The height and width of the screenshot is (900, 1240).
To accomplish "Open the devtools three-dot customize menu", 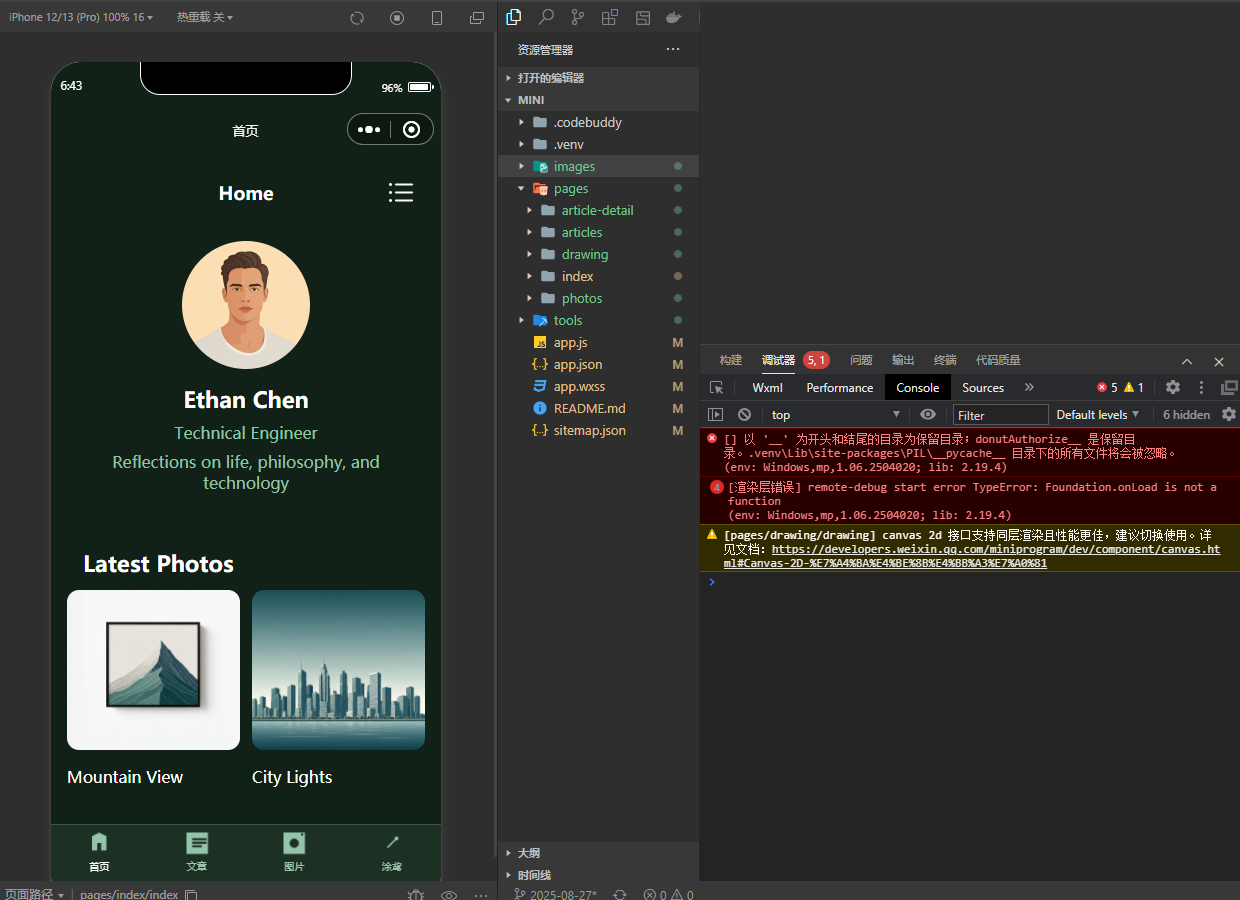I will pyautogui.click(x=1201, y=387).
